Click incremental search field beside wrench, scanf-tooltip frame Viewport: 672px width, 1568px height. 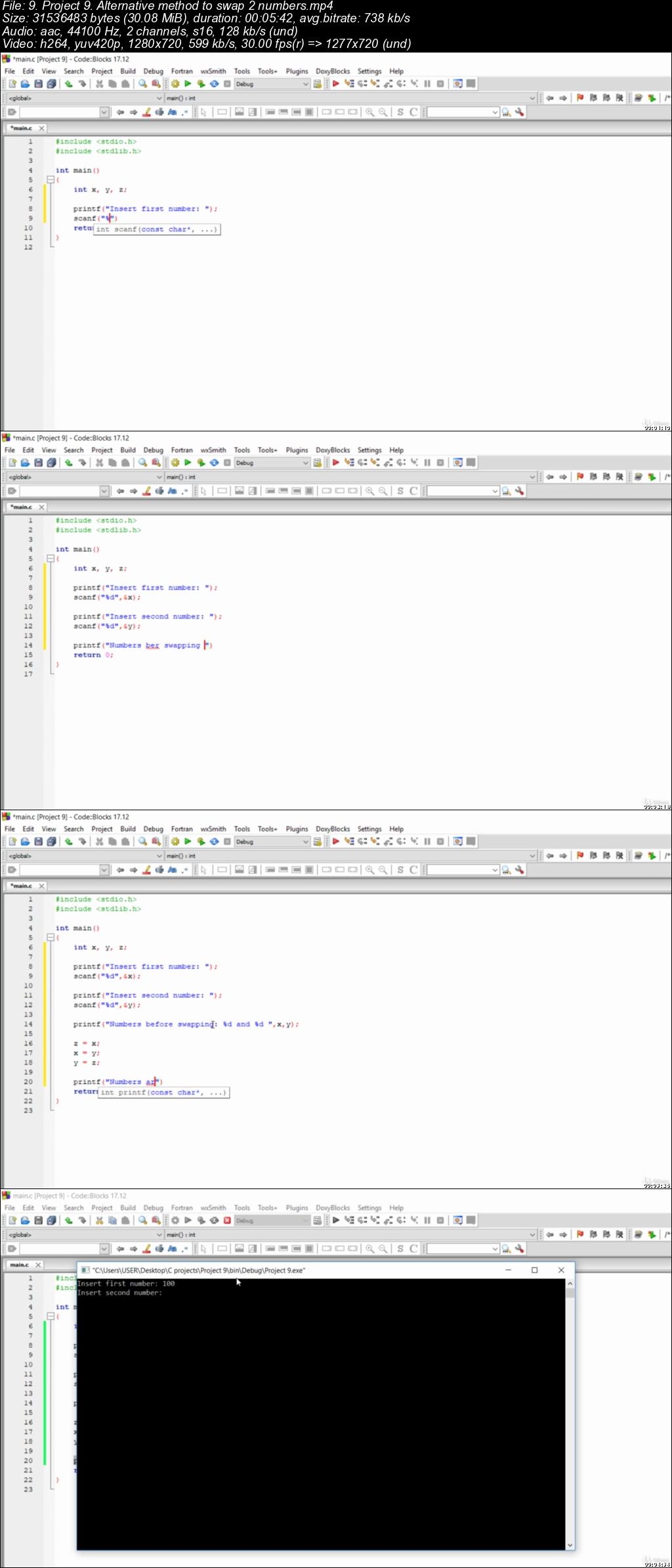coord(463,112)
